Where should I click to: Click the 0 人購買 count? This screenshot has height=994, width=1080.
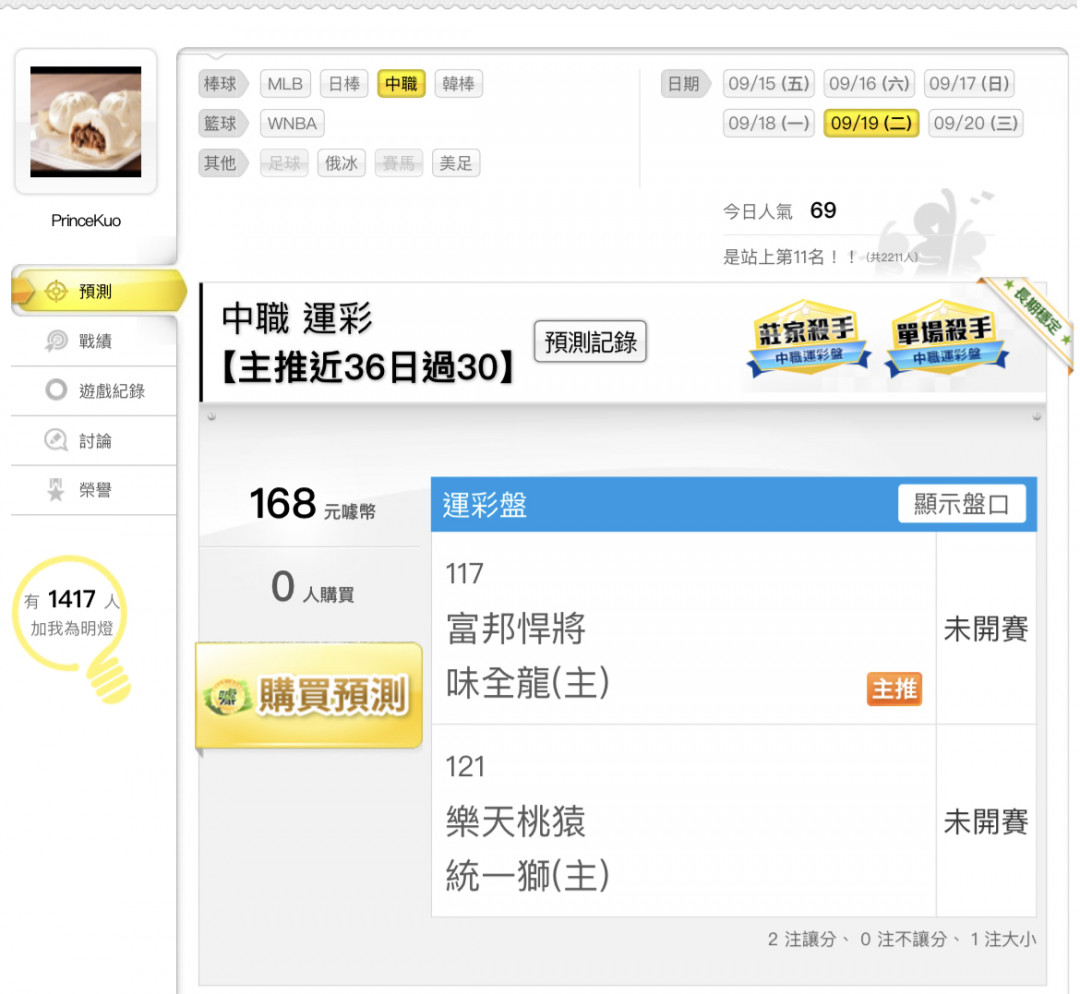point(313,588)
